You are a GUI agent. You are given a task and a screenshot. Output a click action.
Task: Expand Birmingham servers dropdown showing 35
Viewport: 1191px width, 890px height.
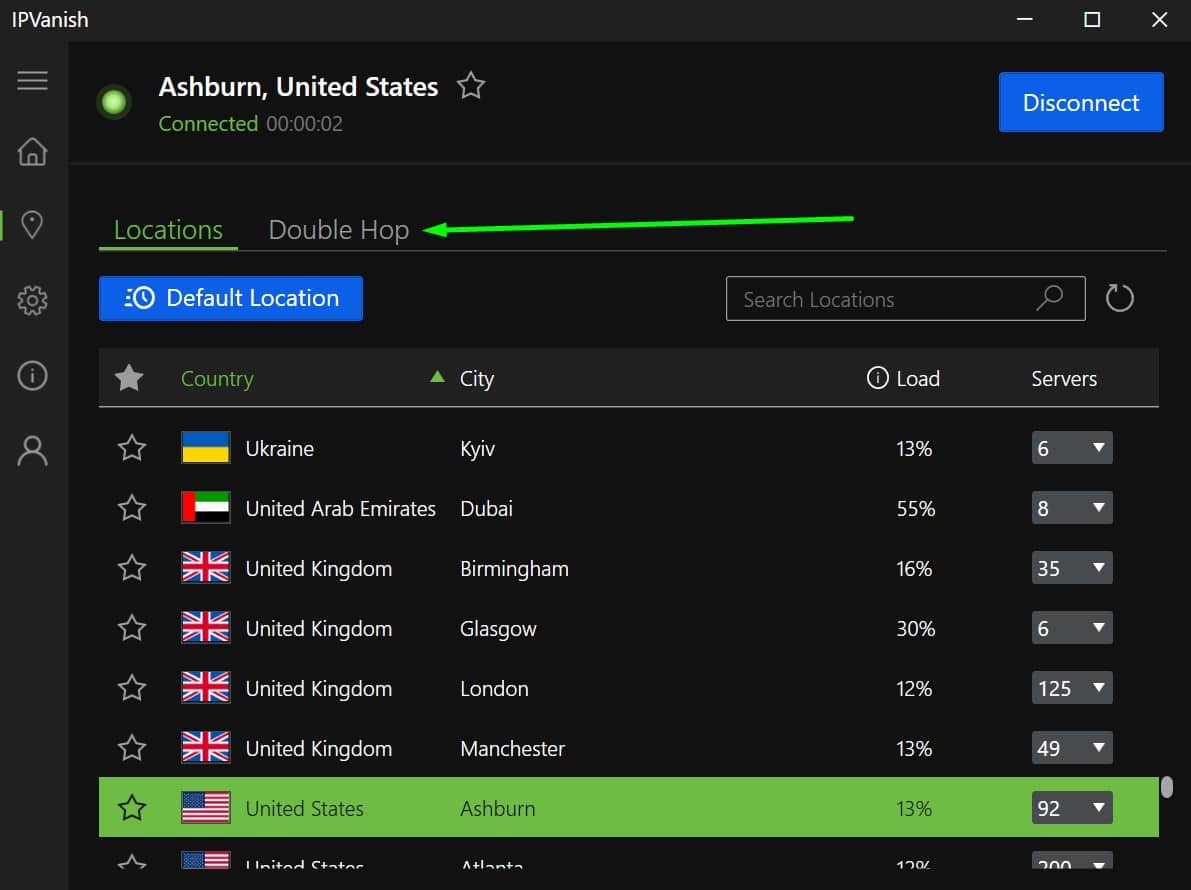coord(1072,567)
